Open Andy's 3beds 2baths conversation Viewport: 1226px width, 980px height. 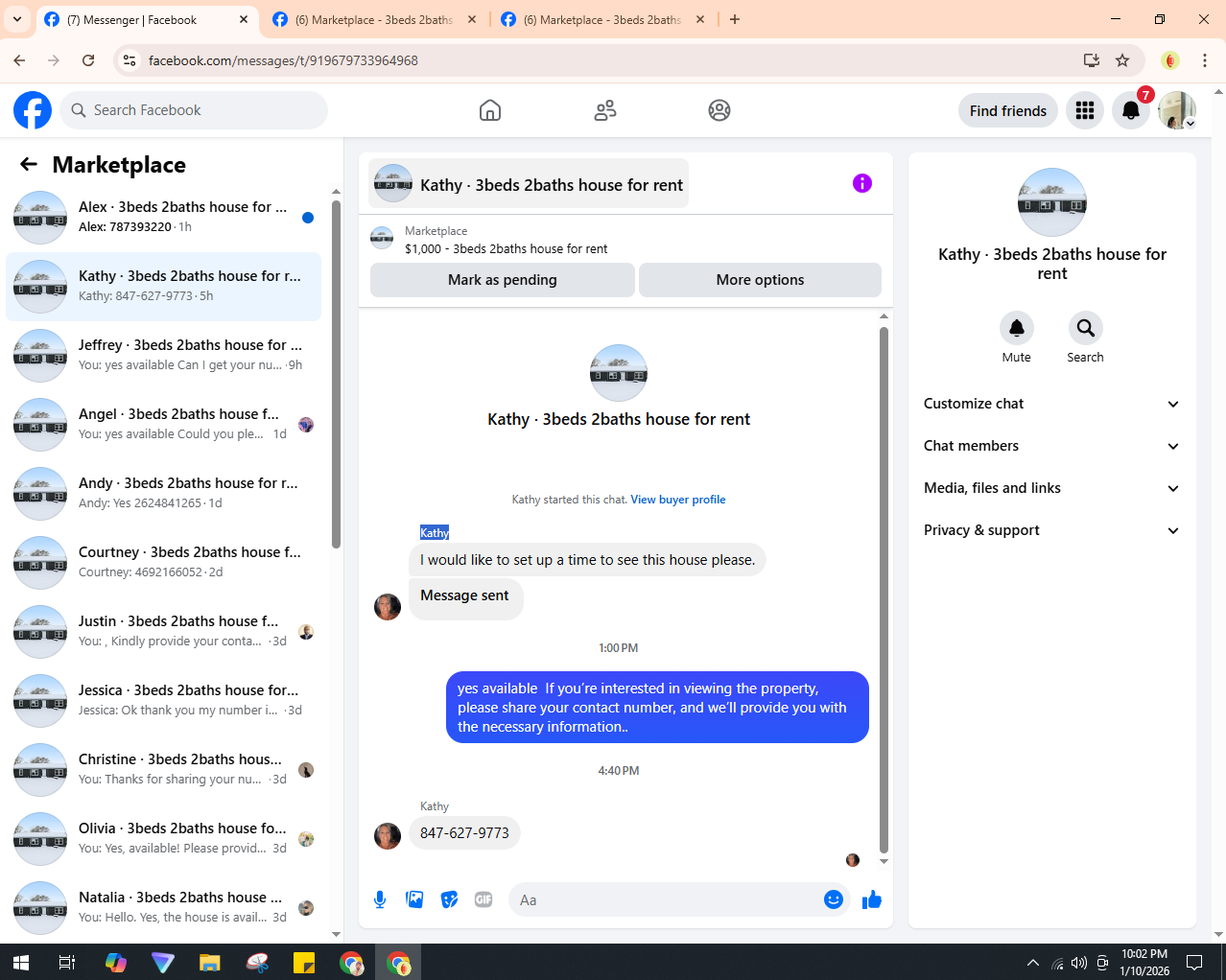(163, 494)
